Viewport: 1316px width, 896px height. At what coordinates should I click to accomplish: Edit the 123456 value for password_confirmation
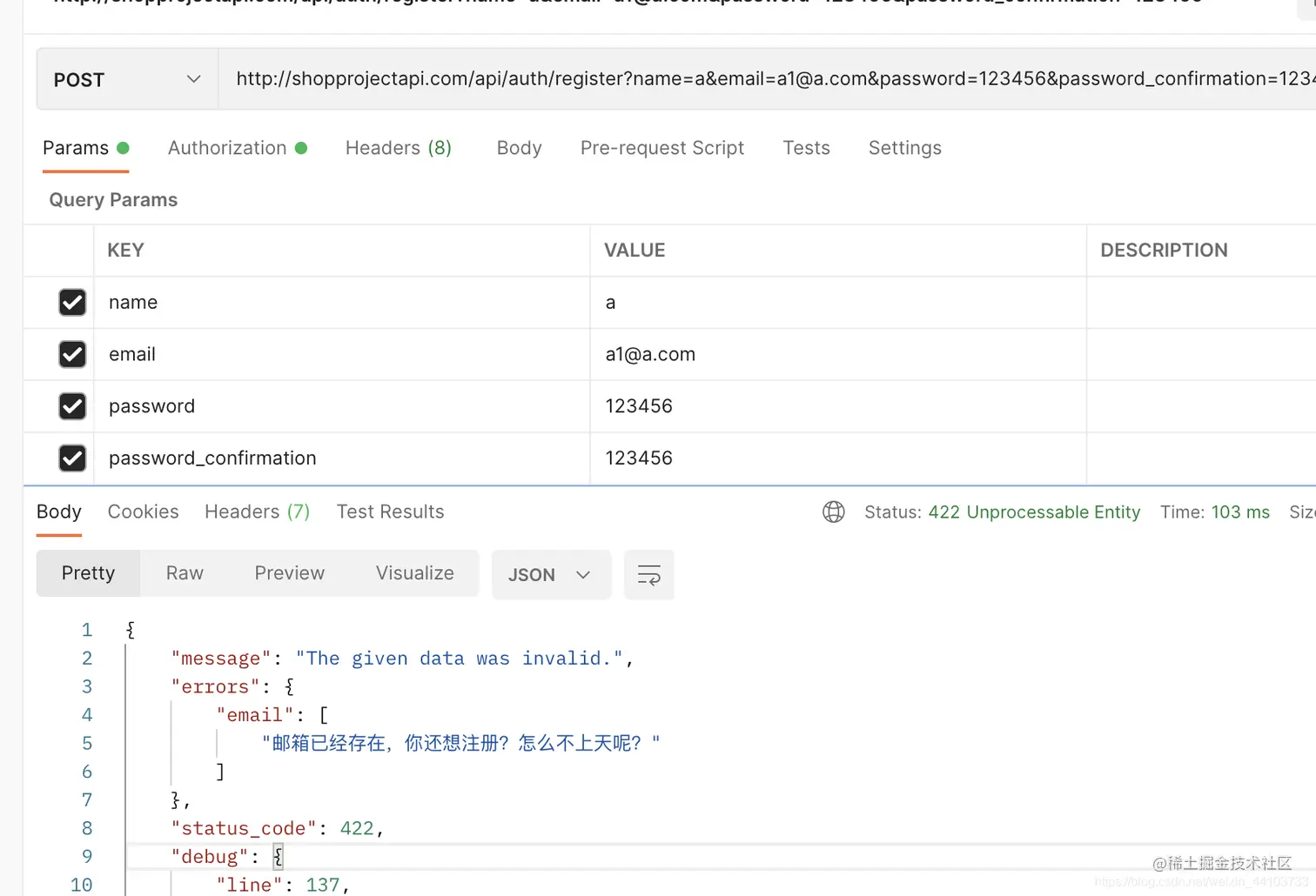click(838, 458)
